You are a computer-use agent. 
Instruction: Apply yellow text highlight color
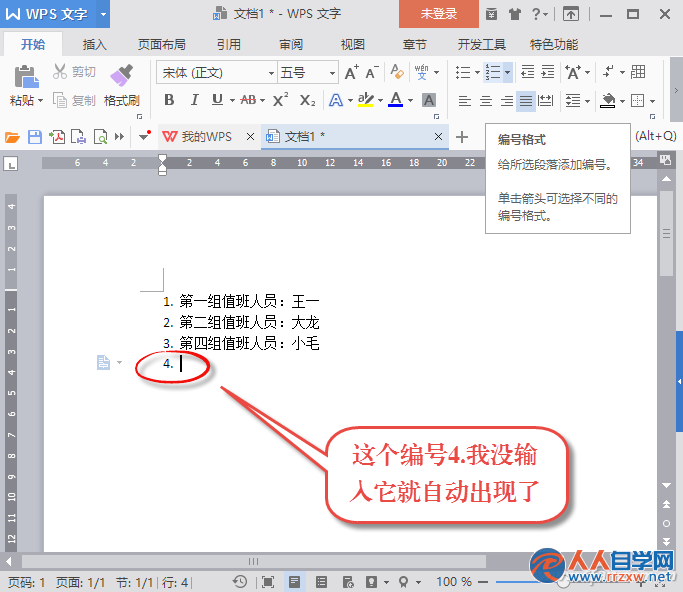[x=365, y=100]
